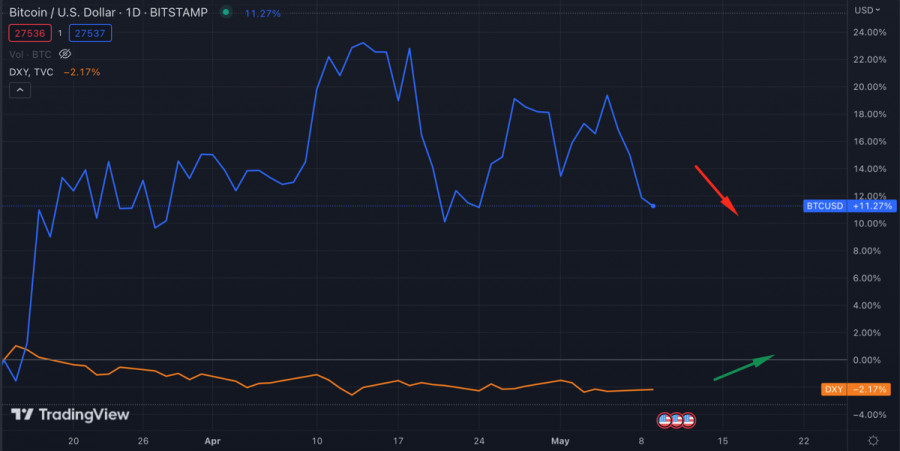The width and height of the screenshot is (900, 451).
Task: Click the blue buy price 27537 button
Action: [x=90, y=33]
